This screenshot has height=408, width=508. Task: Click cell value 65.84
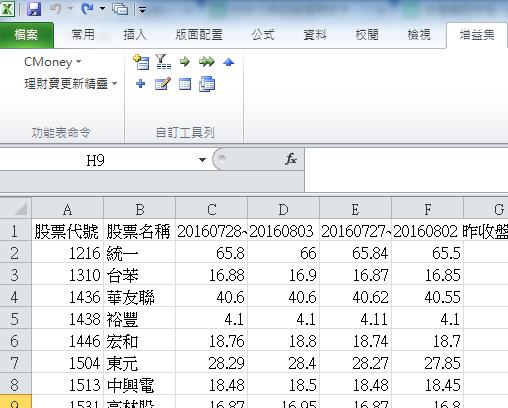[x=356, y=253]
